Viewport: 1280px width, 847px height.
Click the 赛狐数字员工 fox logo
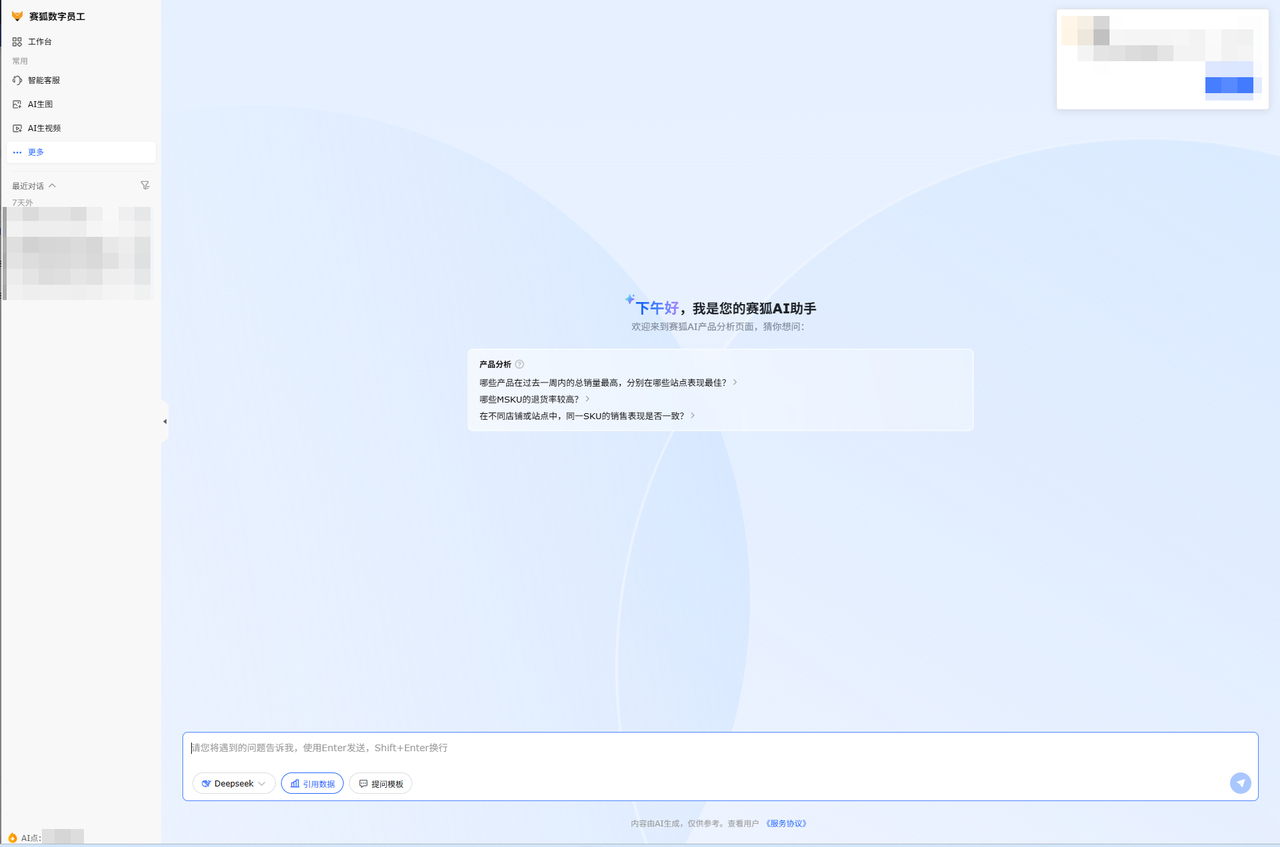17,16
